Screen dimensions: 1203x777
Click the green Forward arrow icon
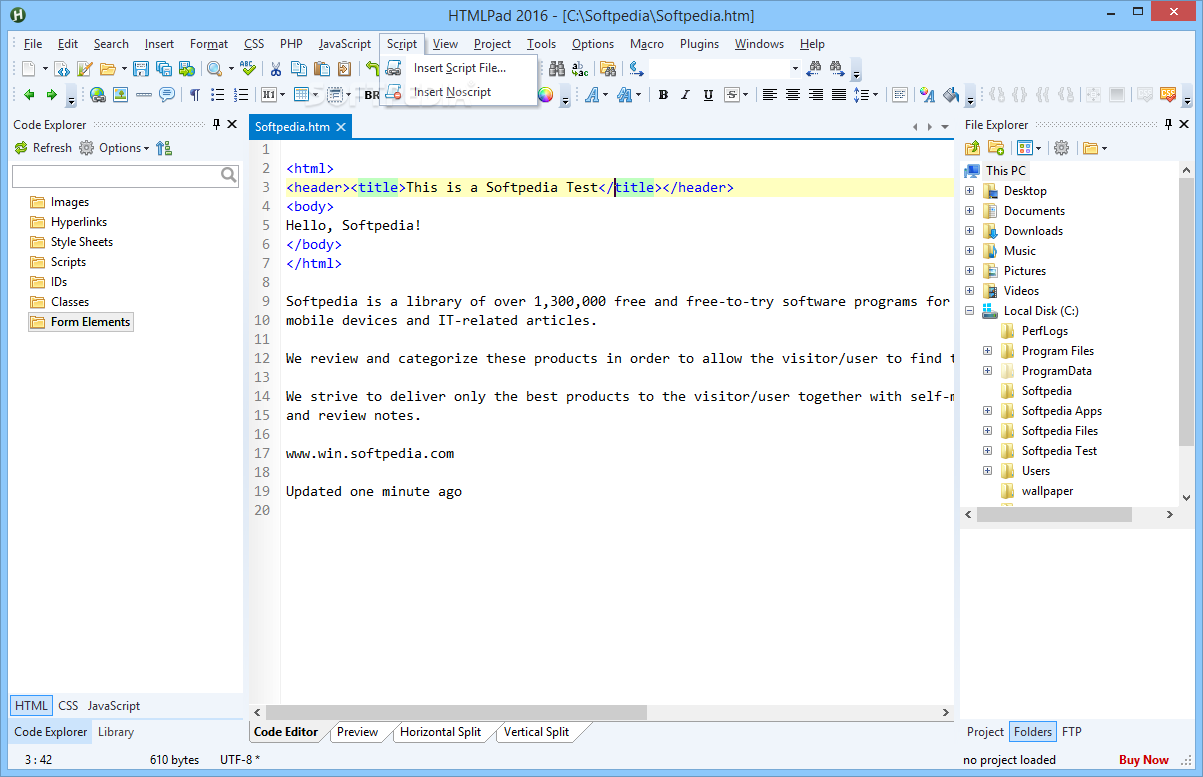[x=51, y=95]
